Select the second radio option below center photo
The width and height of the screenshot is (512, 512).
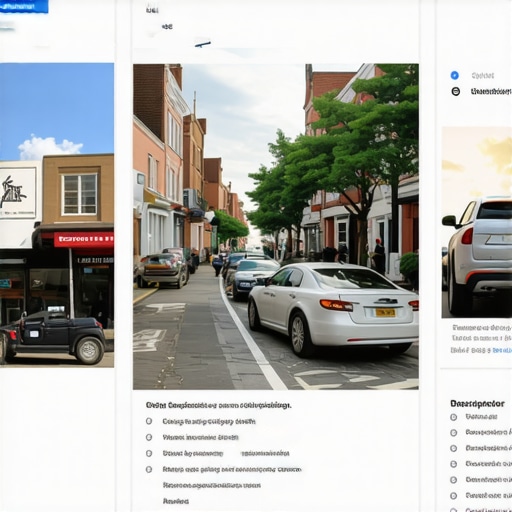pos(149,437)
